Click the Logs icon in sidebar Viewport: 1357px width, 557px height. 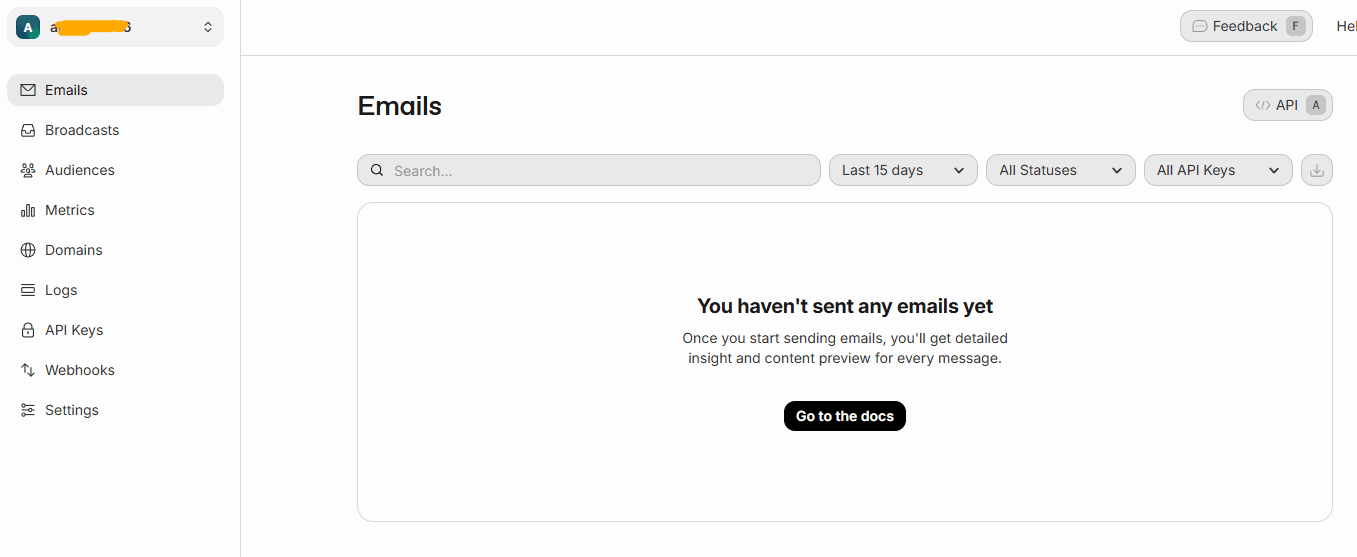click(28, 290)
